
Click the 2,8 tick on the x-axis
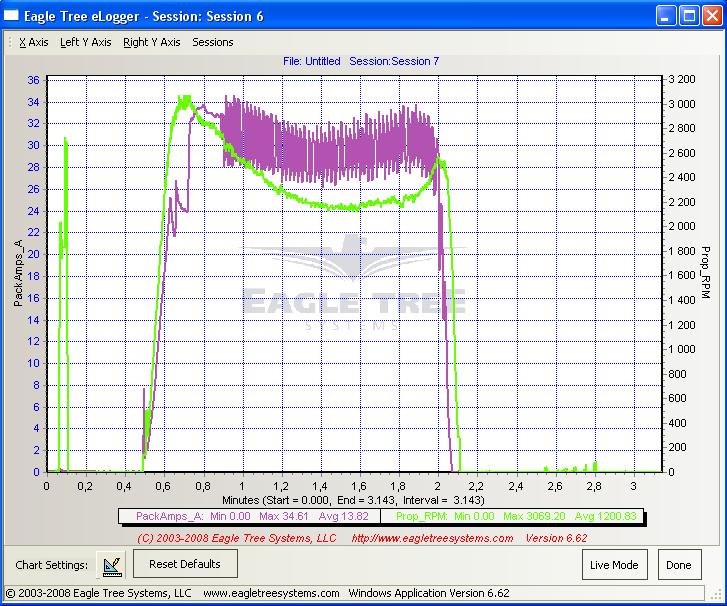[594, 486]
